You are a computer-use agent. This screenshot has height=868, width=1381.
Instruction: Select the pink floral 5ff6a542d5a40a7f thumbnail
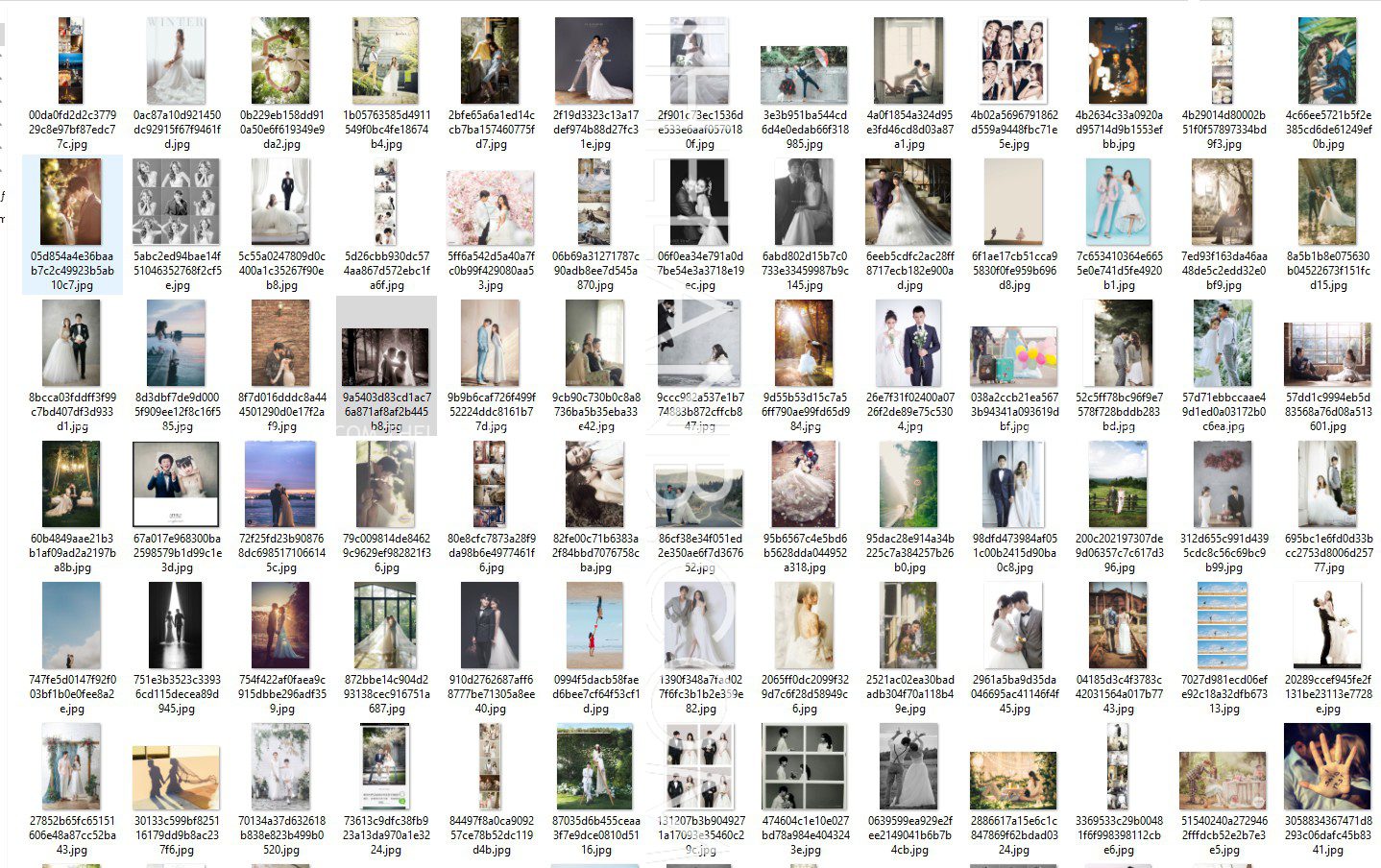coord(491,208)
